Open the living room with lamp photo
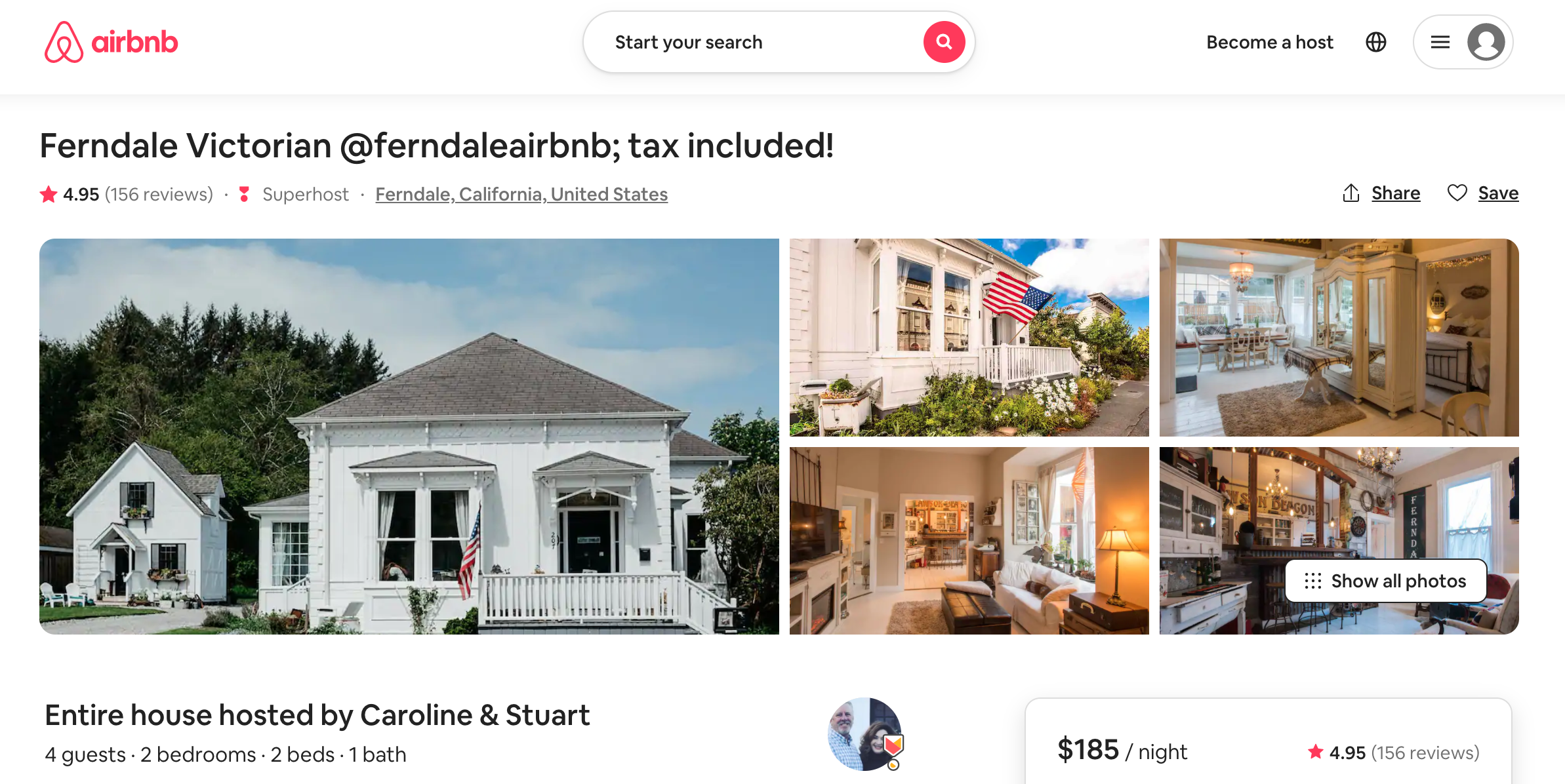Viewport: 1565px width, 784px height. tap(969, 541)
